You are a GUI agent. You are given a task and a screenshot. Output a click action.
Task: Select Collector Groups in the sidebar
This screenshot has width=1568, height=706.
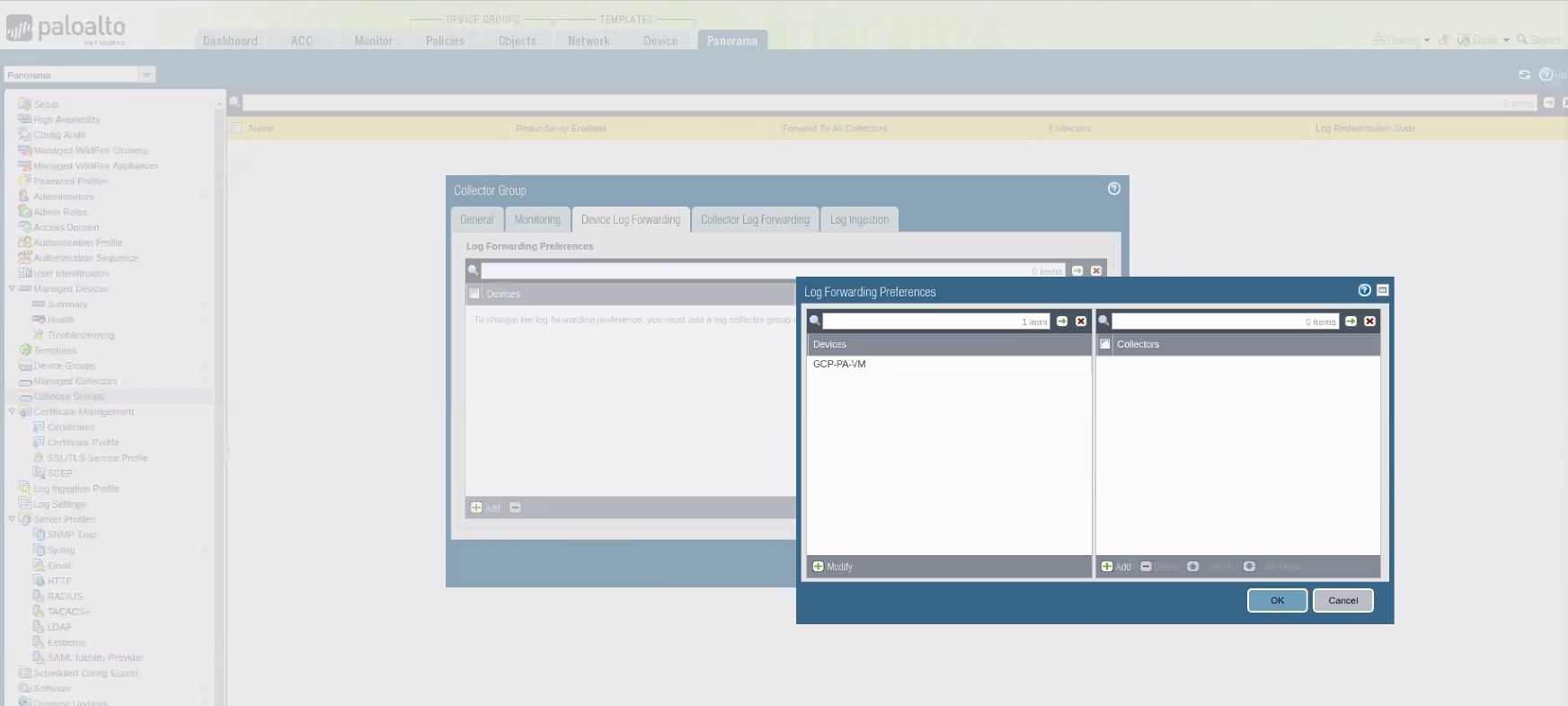(68, 396)
